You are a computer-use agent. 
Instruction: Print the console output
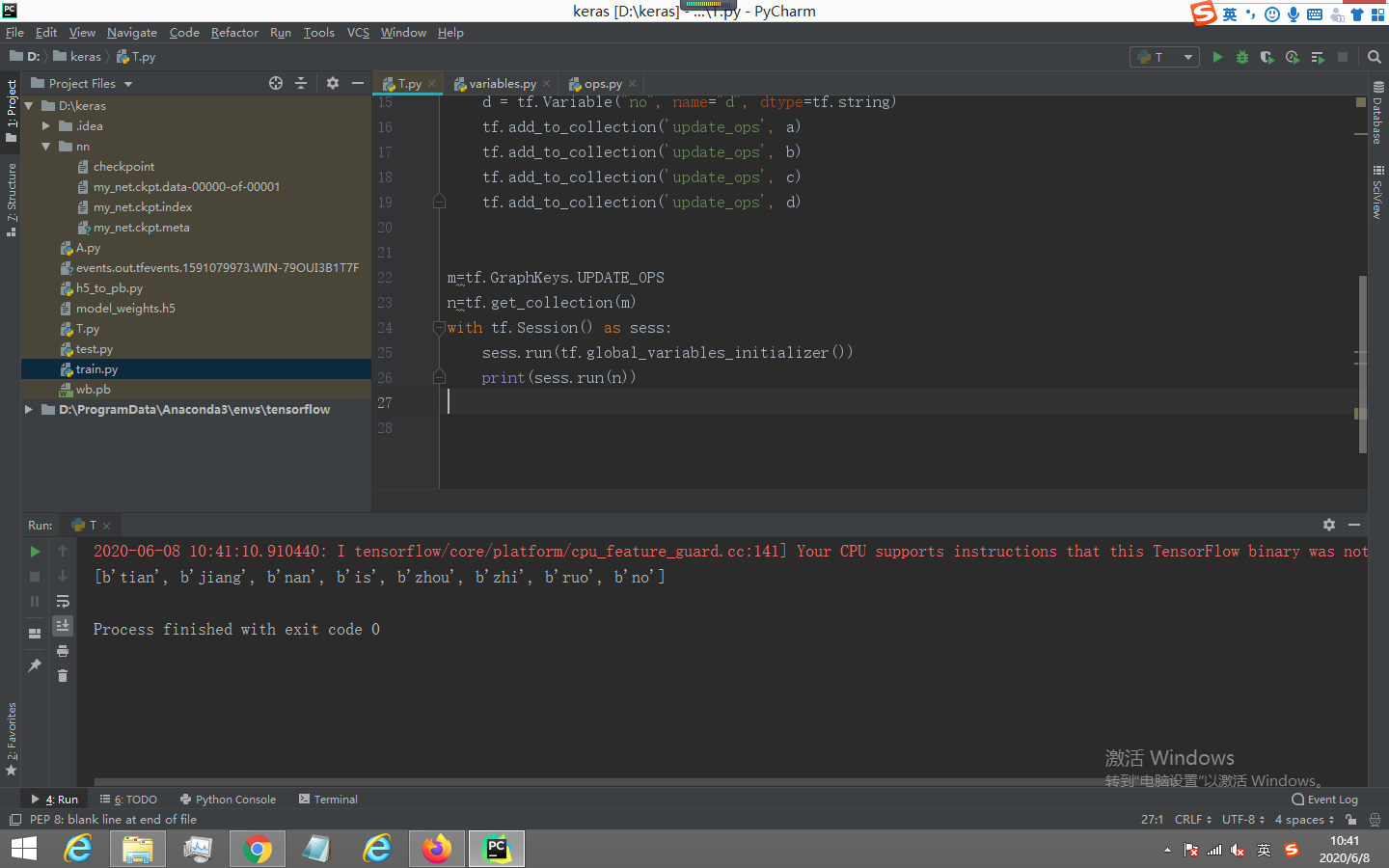point(63,650)
